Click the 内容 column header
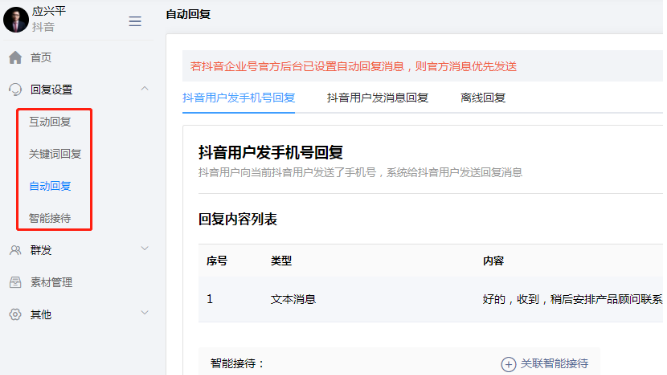This screenshot has width=667, height=375. pyautogui.click(x=493, y=261)
